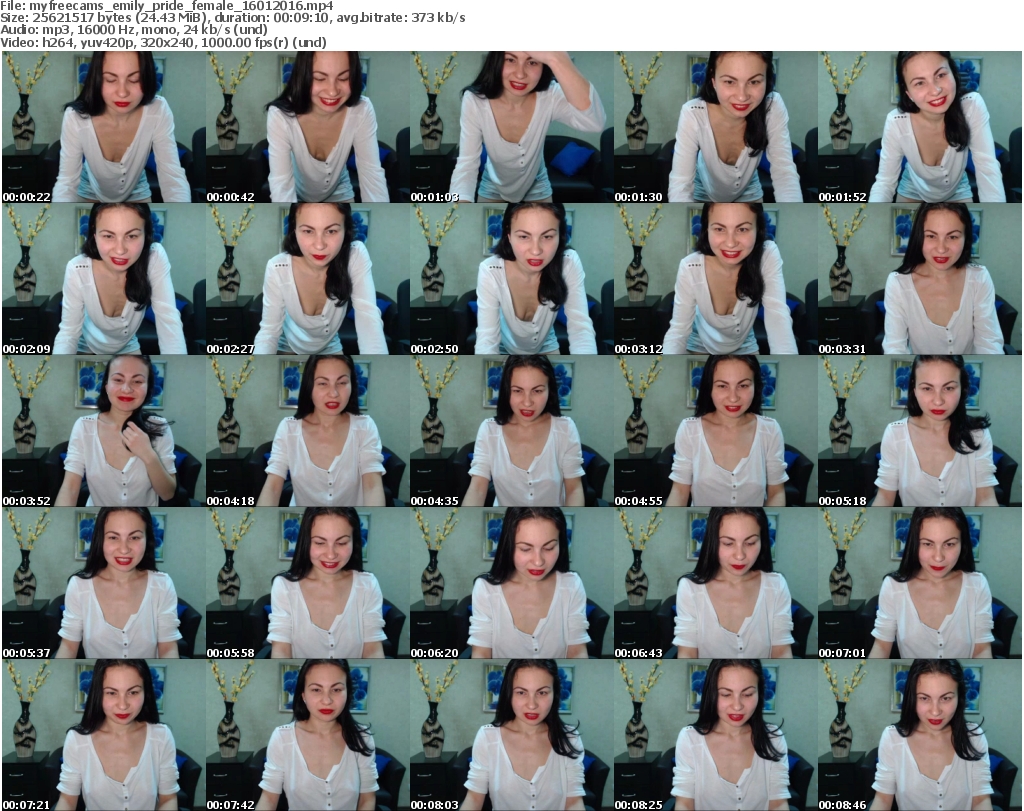This screenshot has height=811, width=1024.
Task: Pick the 00:06:43 preview frame
Action: pos(715,583)
